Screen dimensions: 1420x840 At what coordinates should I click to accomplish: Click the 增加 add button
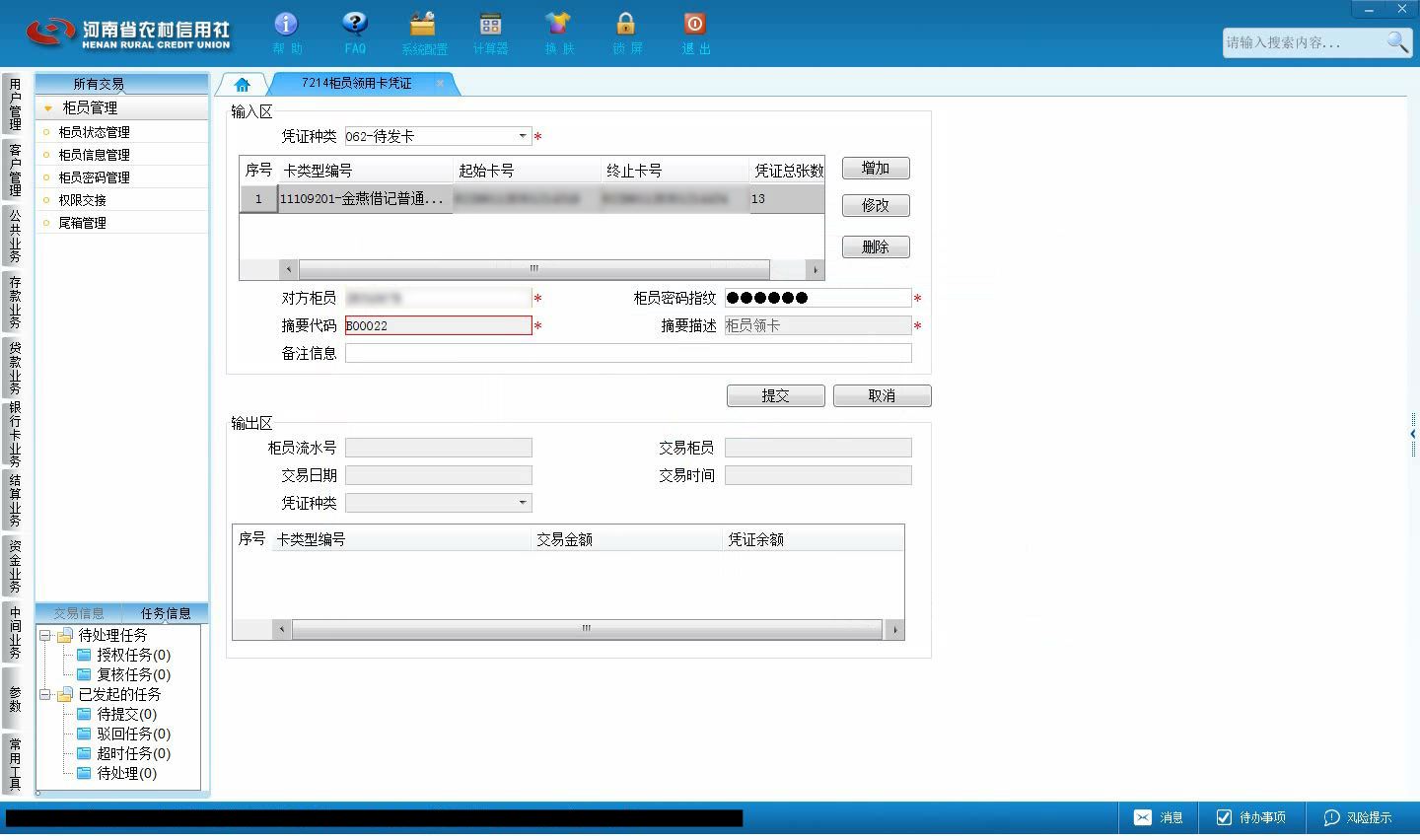(x=876, y=169)
